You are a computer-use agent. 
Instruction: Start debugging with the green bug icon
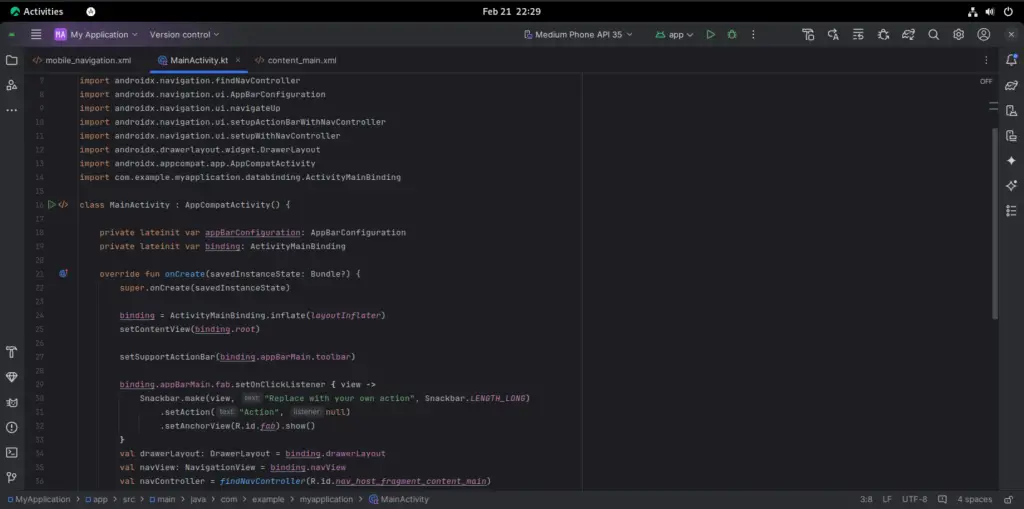tap(732, 35)
